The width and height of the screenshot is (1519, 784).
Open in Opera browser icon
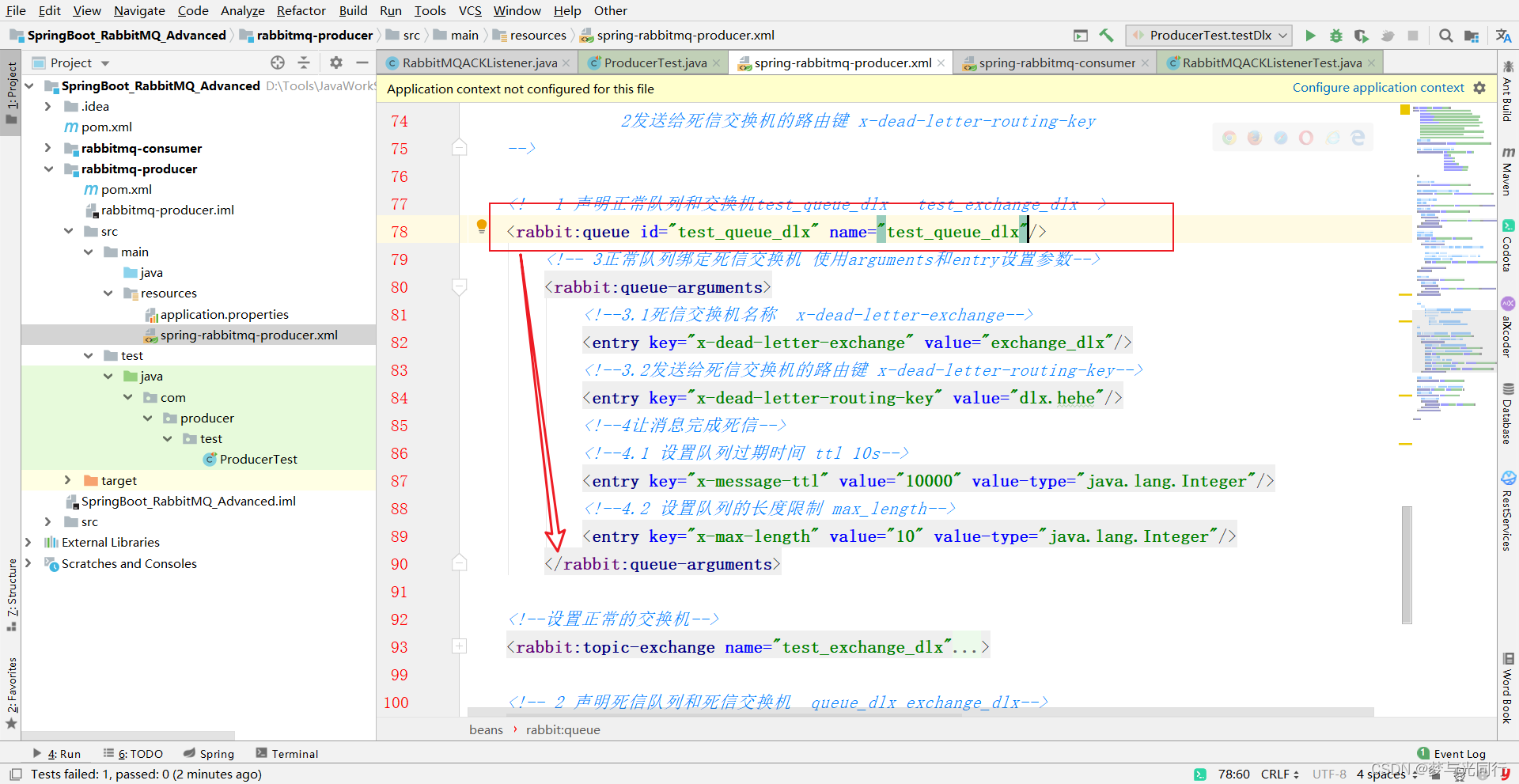(1306, 138)
